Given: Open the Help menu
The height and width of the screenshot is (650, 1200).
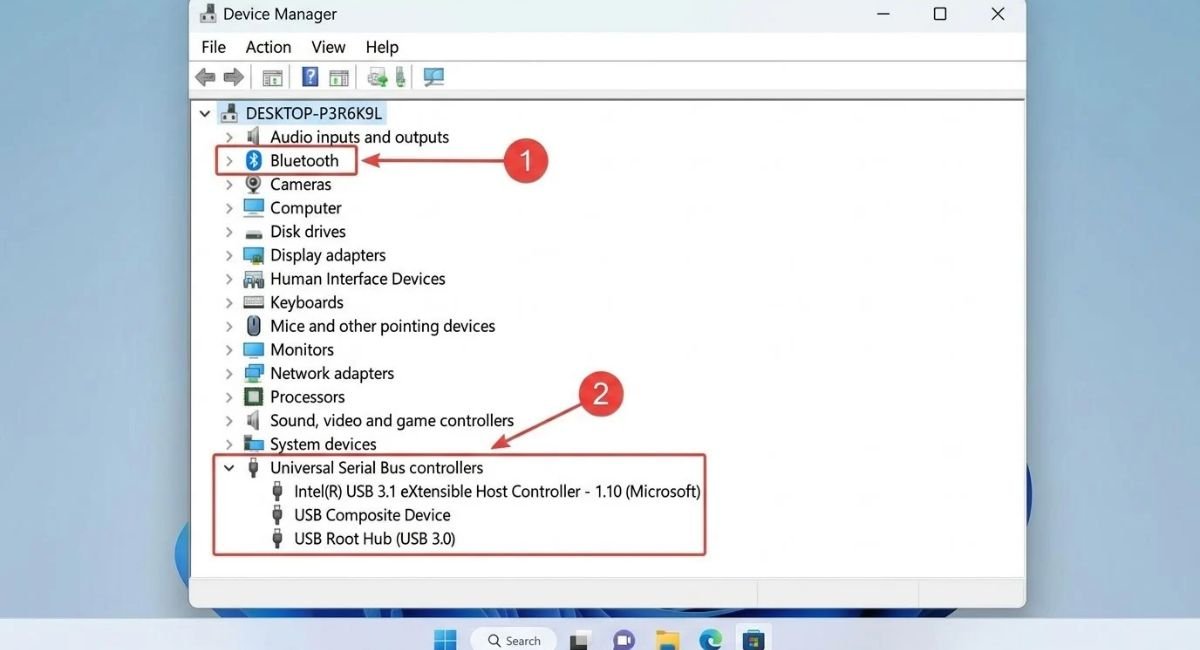Looking at the screenshot, I should click(x=382, y=47).
